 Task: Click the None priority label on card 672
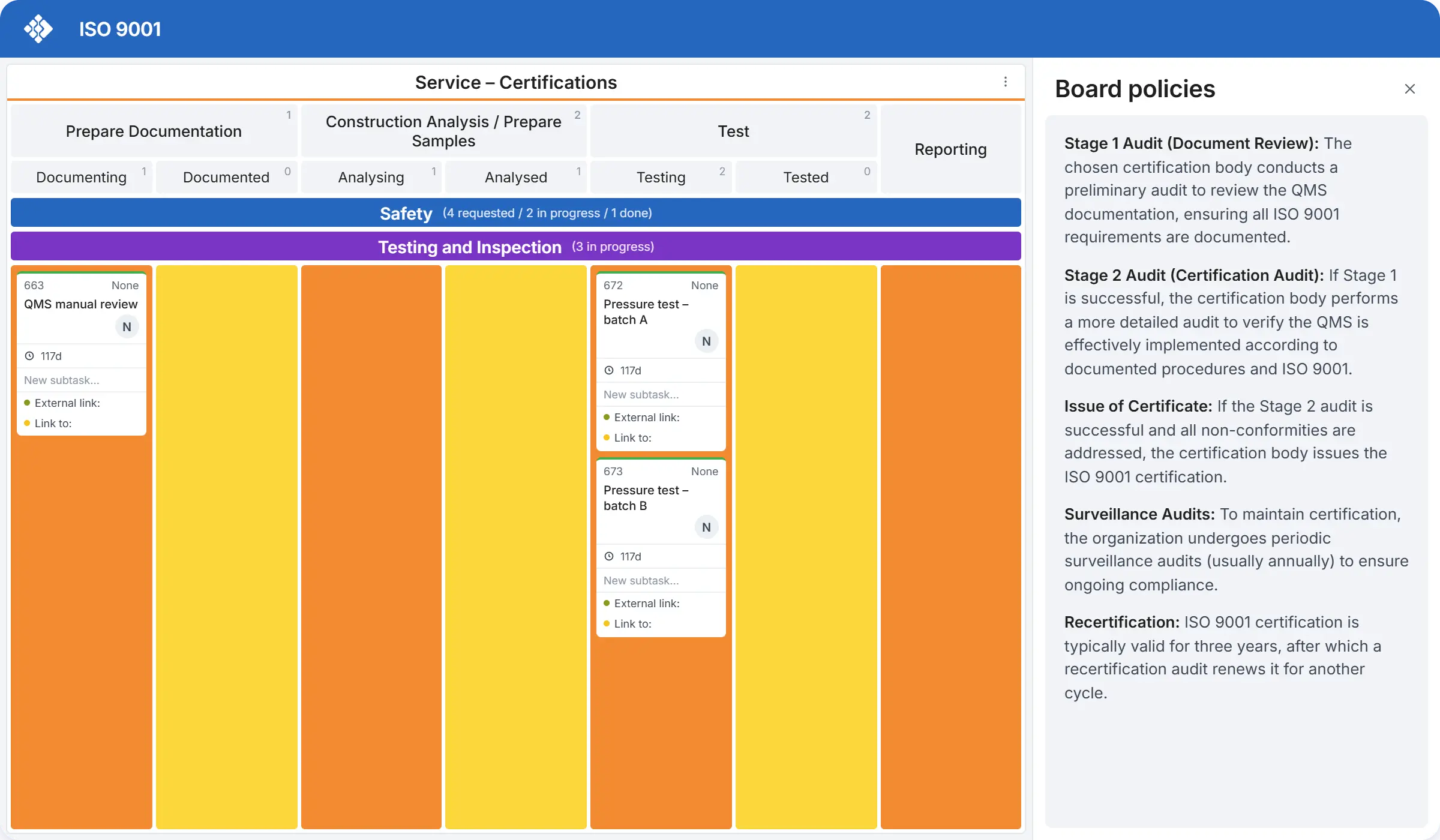coord(704,285)
